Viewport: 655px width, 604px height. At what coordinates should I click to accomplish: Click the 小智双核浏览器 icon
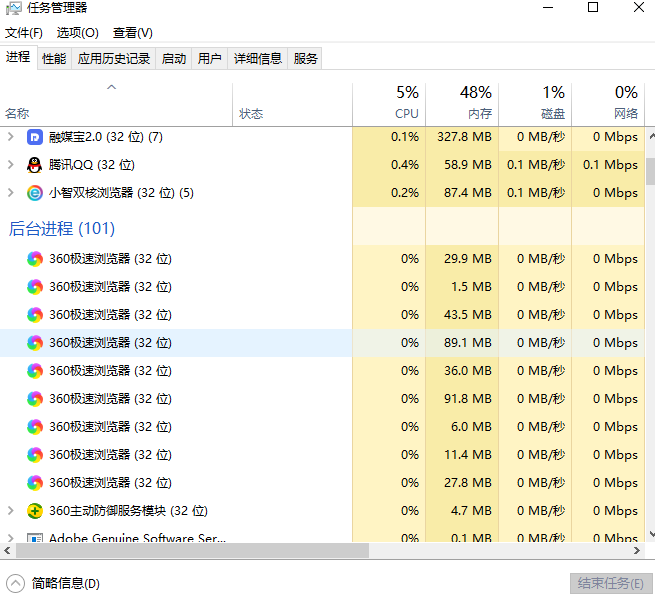(35, 193)
